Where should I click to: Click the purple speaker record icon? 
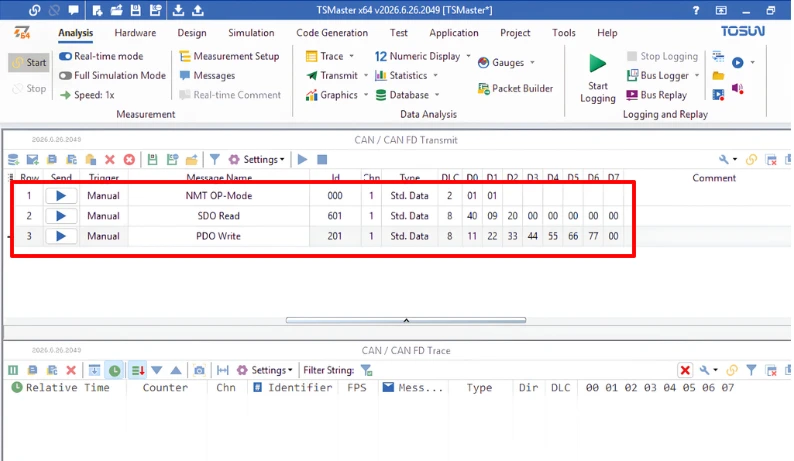point(738,89)
